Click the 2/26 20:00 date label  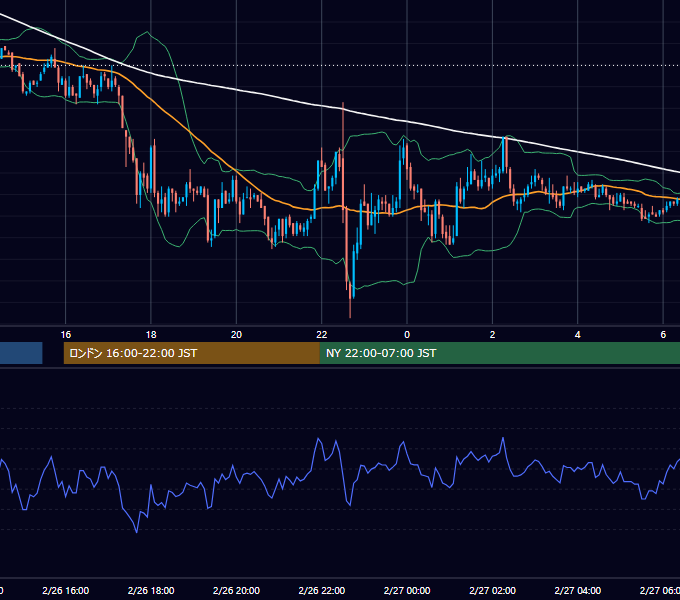[236, 590]
